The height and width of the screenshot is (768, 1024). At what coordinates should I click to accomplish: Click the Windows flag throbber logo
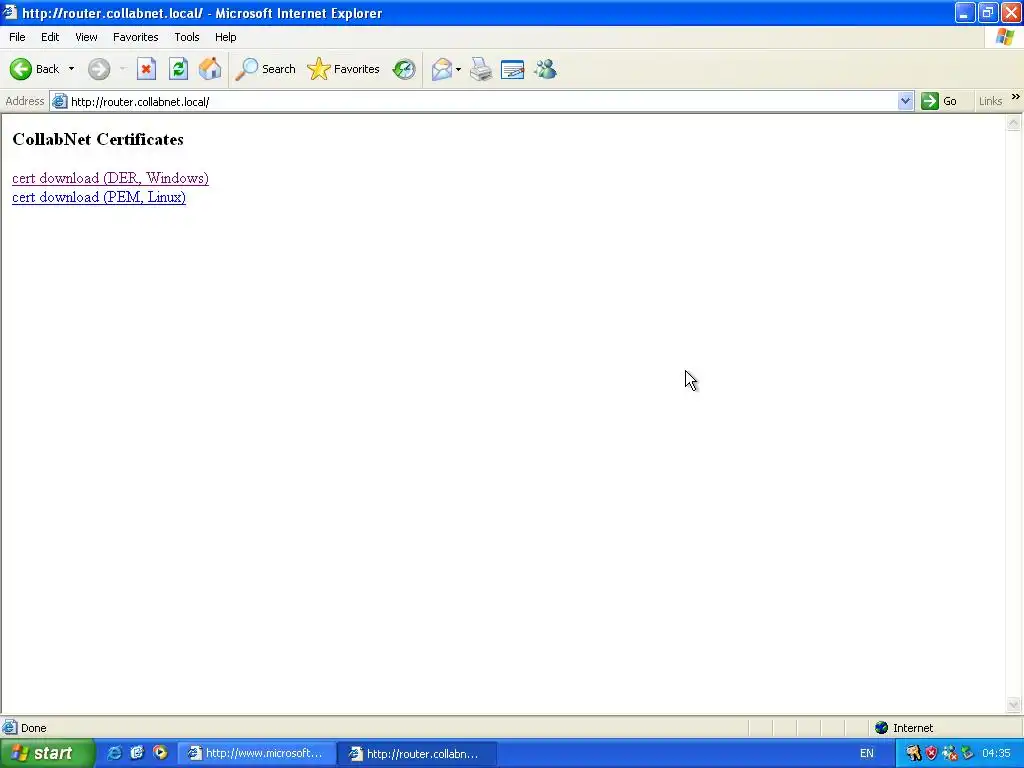(1004, 37)
